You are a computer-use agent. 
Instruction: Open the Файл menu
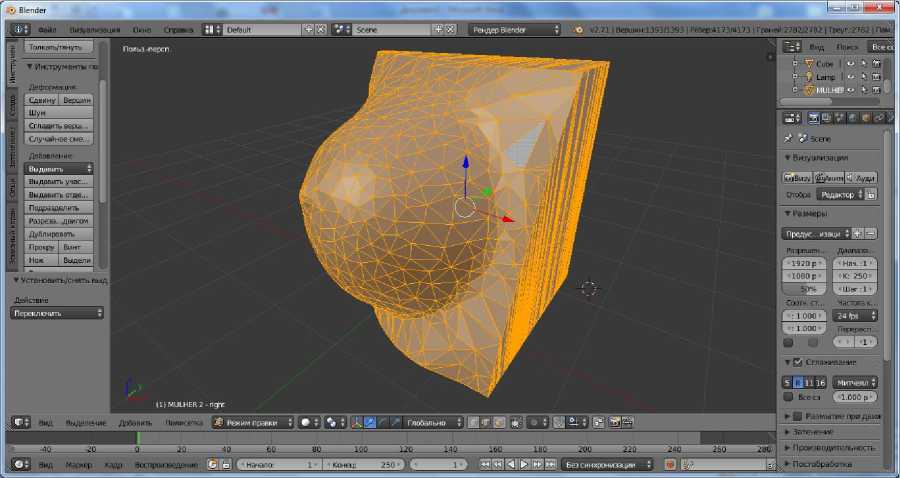[x=47, y=30]
